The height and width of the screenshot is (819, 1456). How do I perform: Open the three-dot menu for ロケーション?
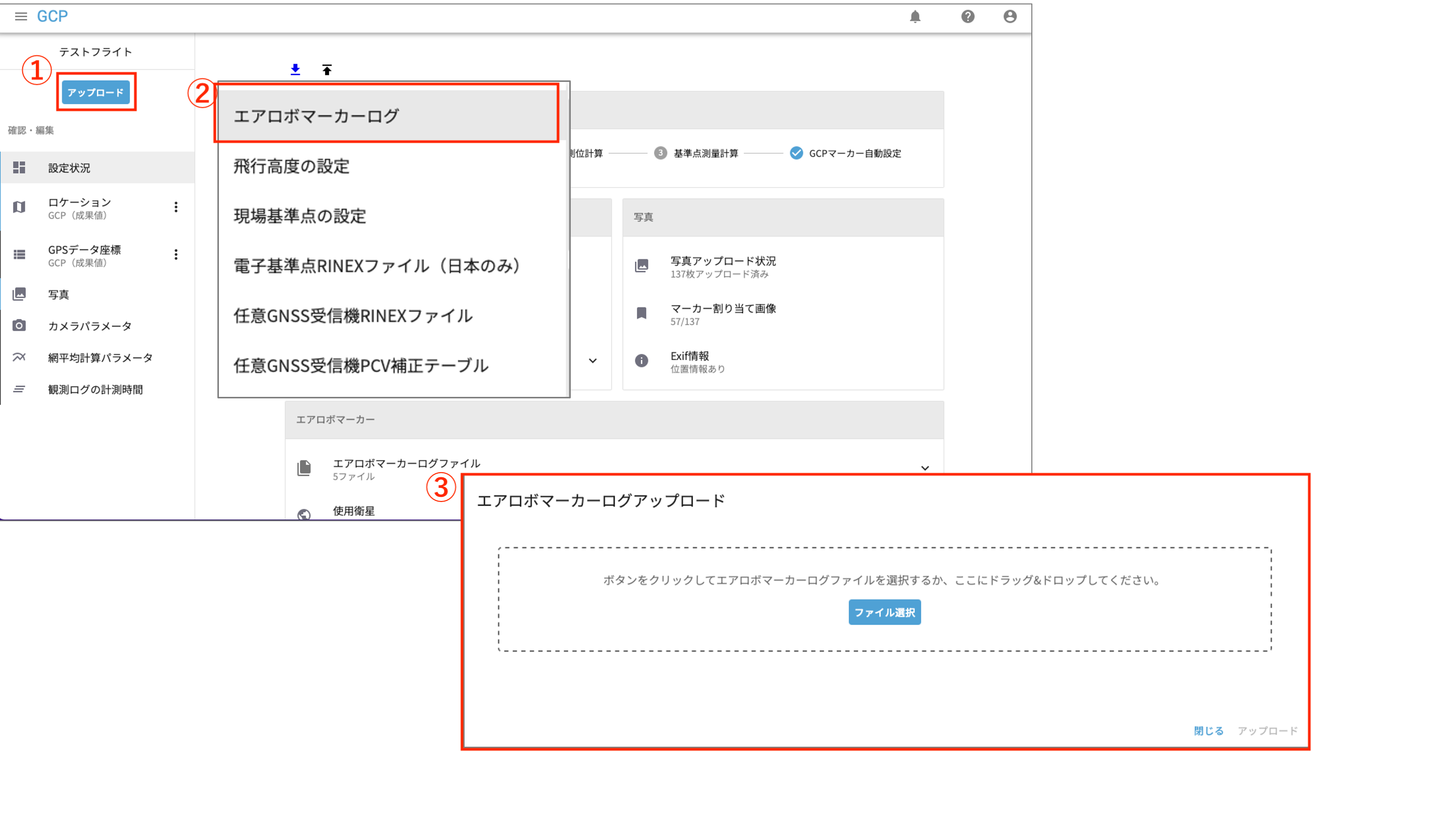[x=176, y=207]
